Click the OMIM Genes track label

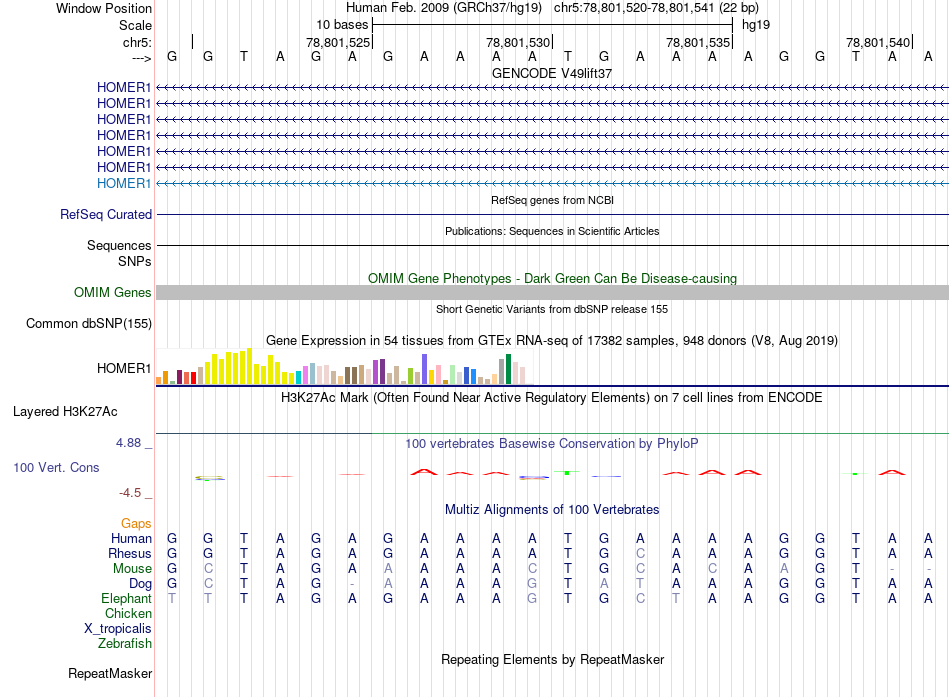point(113,292)
